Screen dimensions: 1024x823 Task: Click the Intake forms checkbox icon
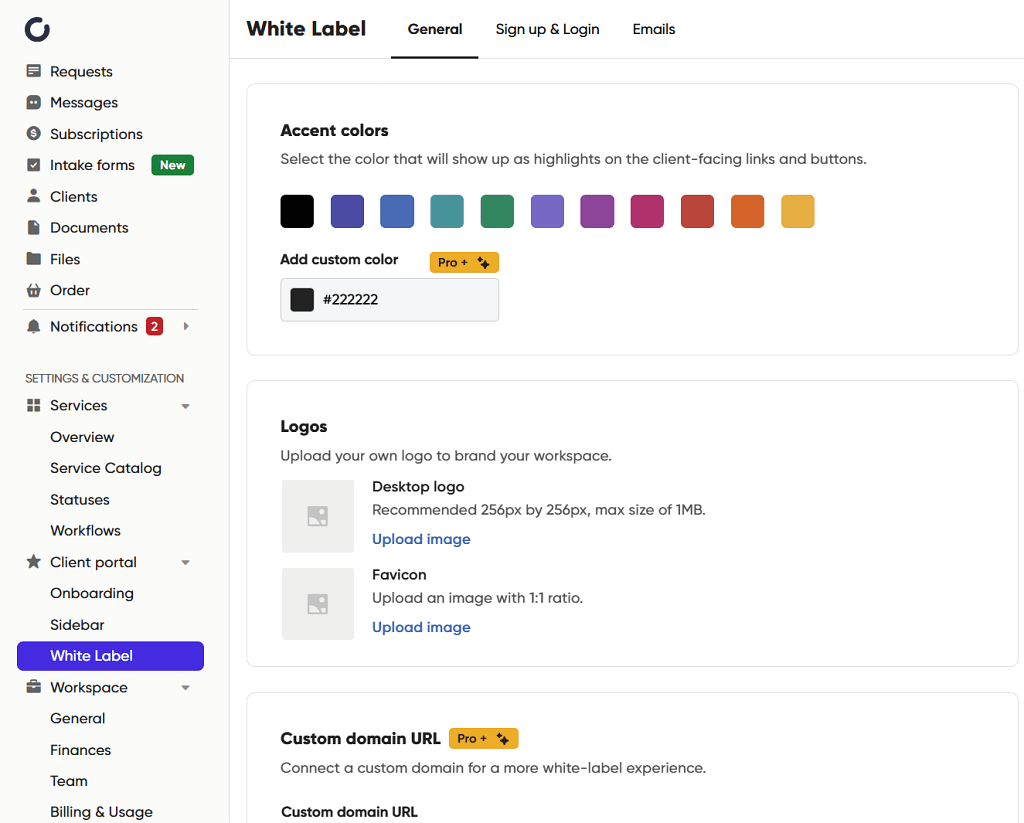[33, 165]
